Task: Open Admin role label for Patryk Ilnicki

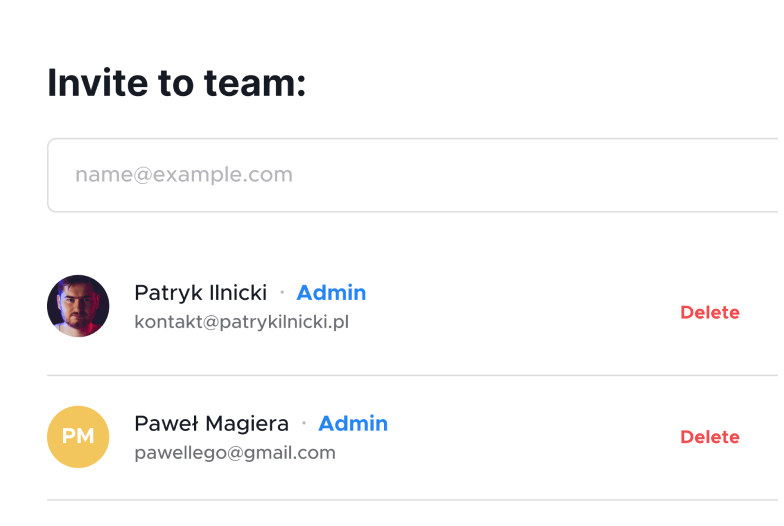Action: [x=331, y=293]
